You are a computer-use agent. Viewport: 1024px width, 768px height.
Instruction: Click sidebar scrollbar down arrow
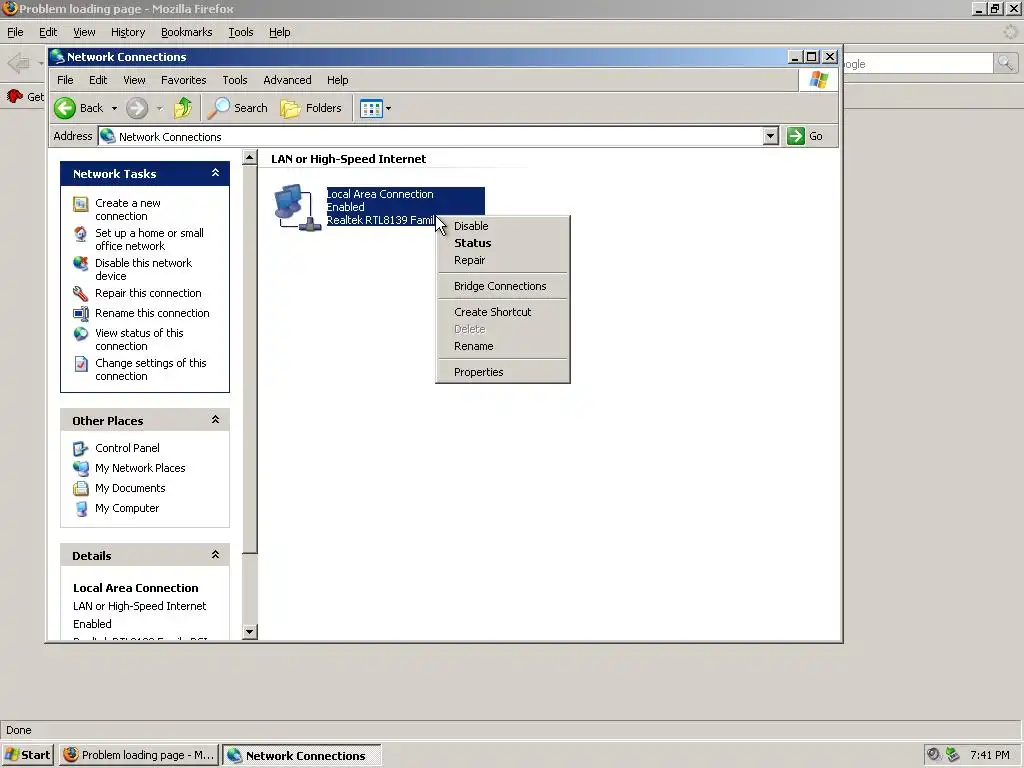click(x=249, y=632)
